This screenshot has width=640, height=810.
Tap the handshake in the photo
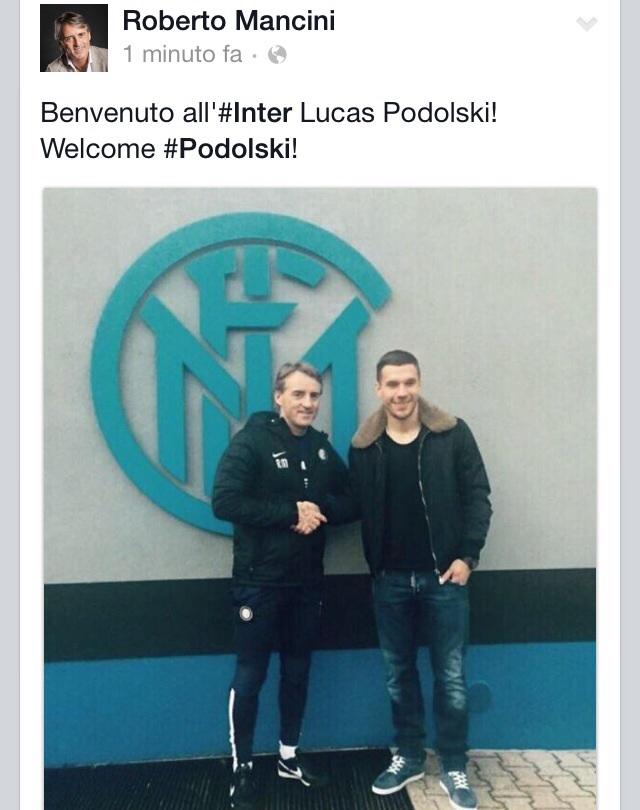[309, 517]
